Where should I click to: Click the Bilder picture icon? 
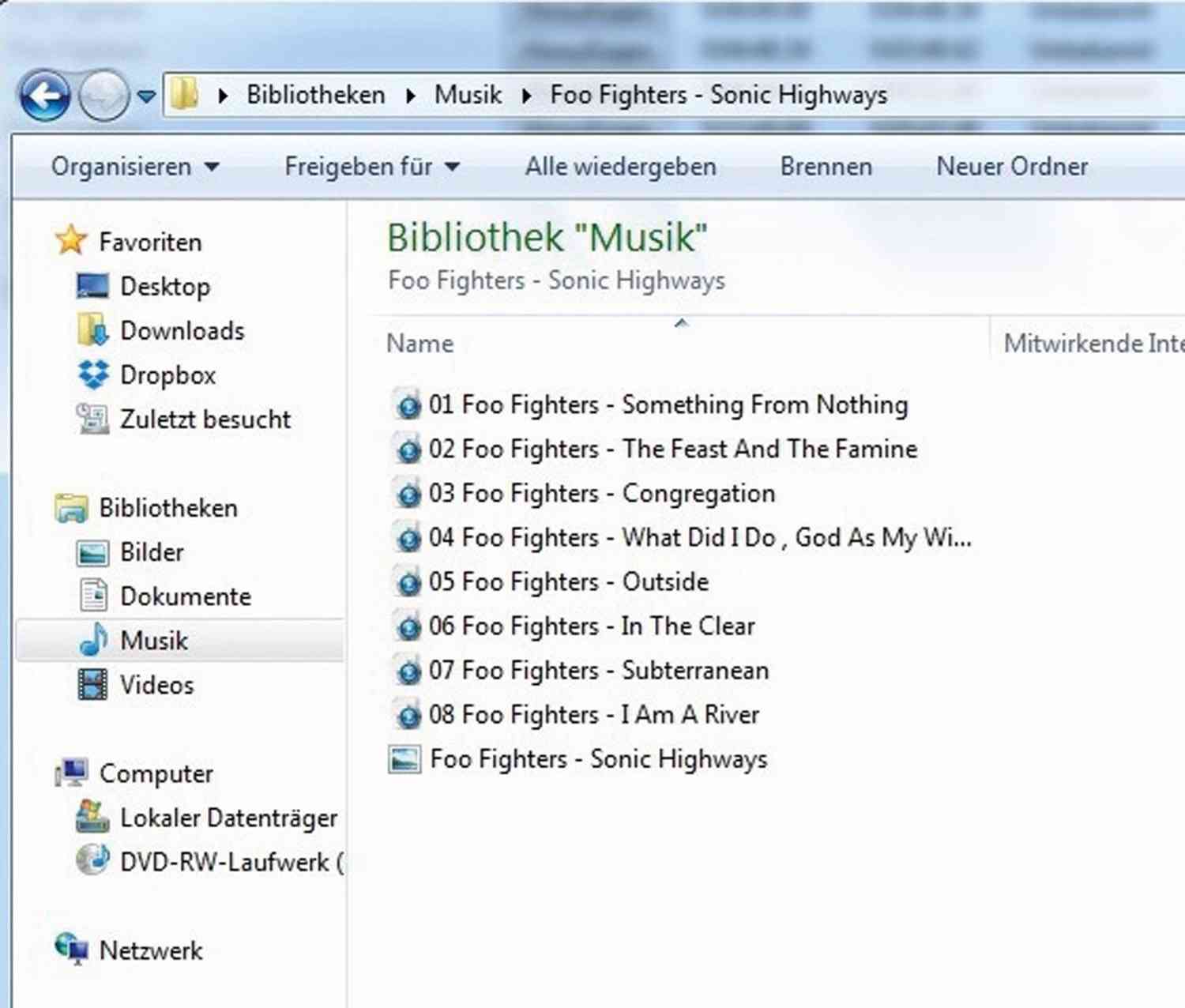coord(92,552)
